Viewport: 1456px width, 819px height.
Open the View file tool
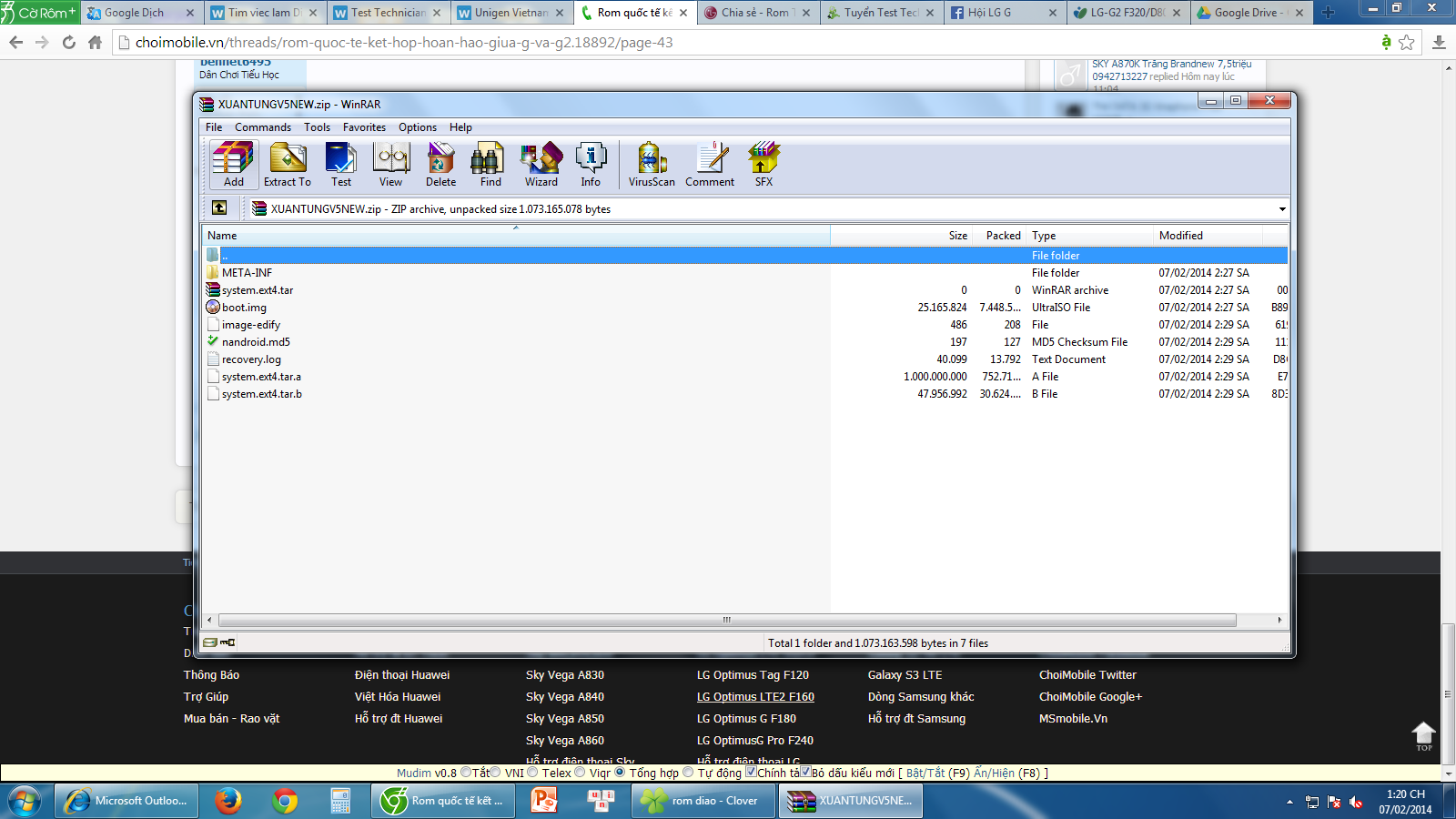(391, 165)
